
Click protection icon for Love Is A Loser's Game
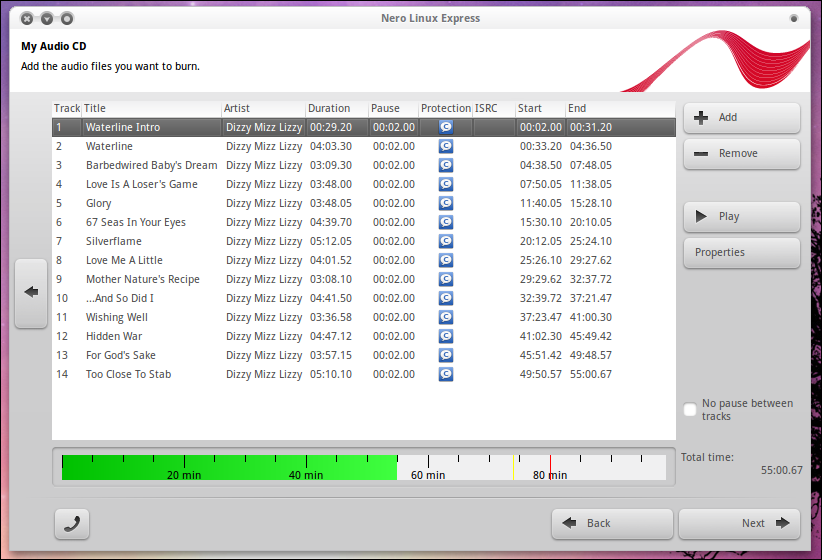[x=446, y=184]
